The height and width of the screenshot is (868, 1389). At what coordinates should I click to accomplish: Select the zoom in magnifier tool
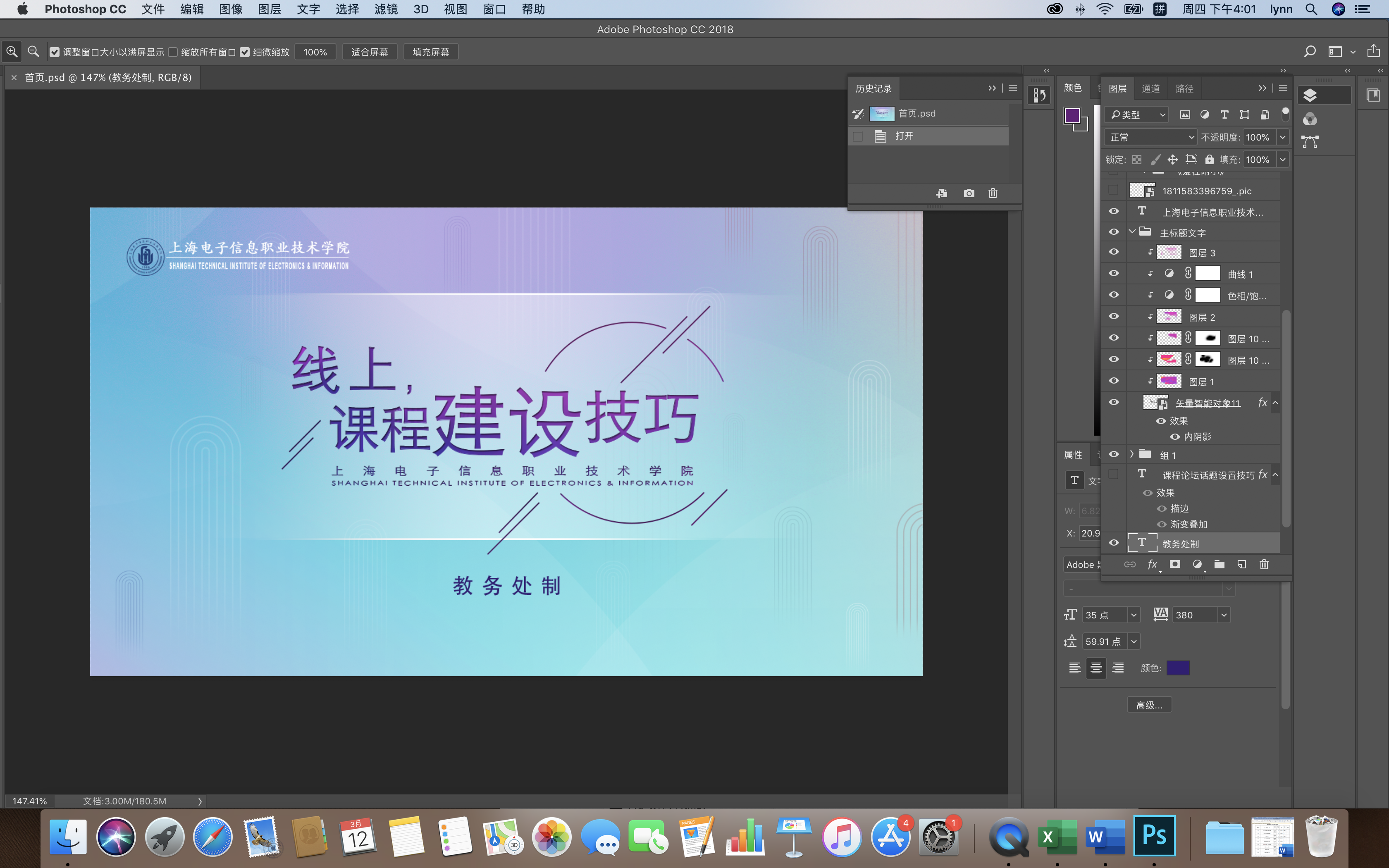(x=12, y=52)
